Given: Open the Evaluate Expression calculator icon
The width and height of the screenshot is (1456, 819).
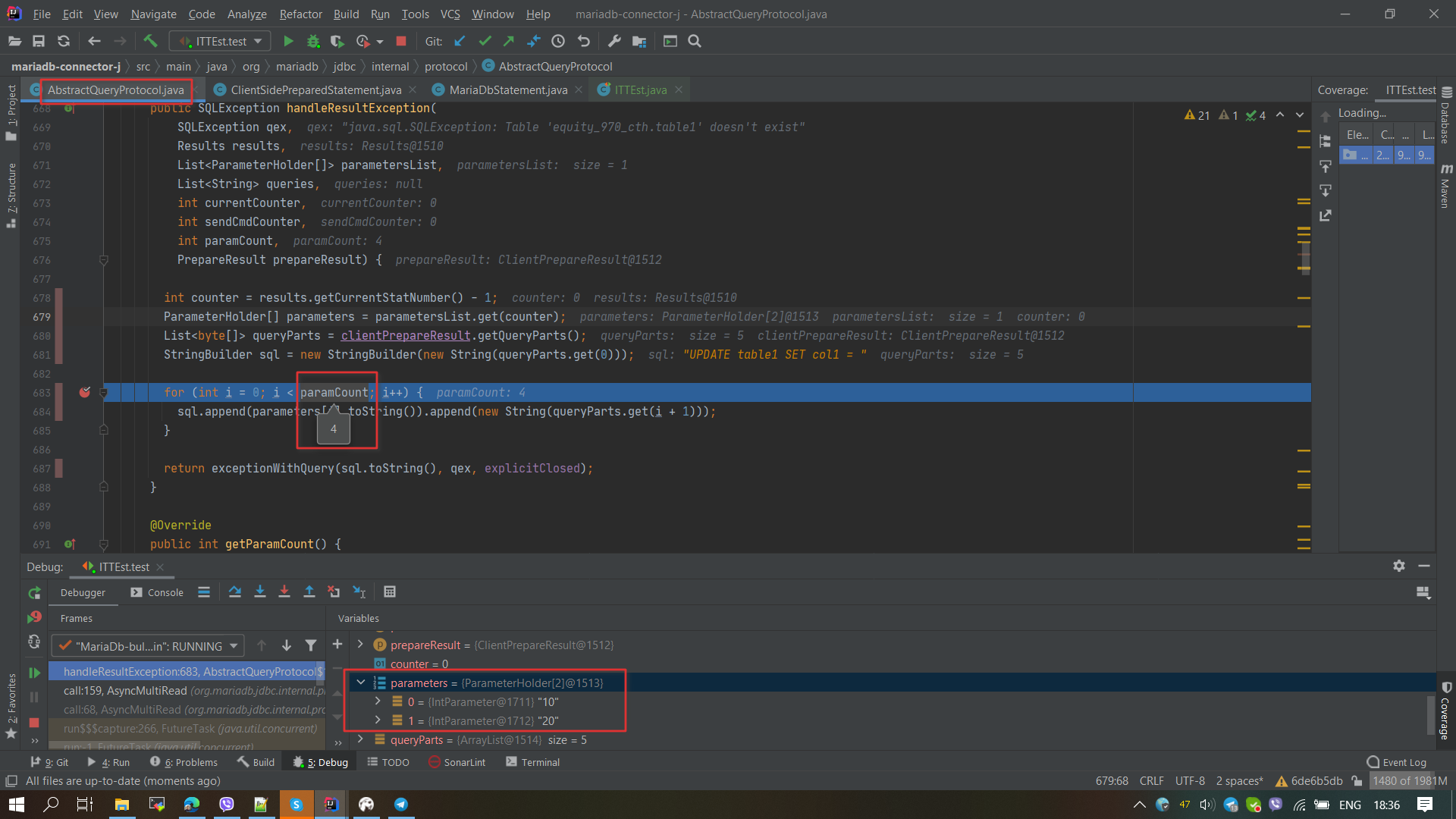Looking at the screenshot, I should tap(390, 592).
